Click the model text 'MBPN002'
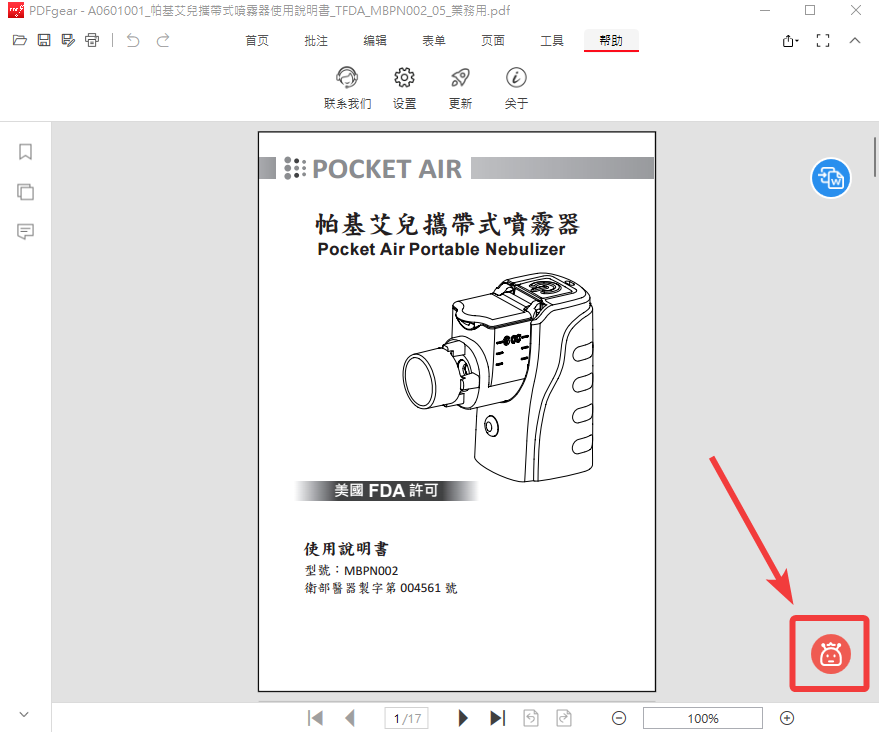 371,571
